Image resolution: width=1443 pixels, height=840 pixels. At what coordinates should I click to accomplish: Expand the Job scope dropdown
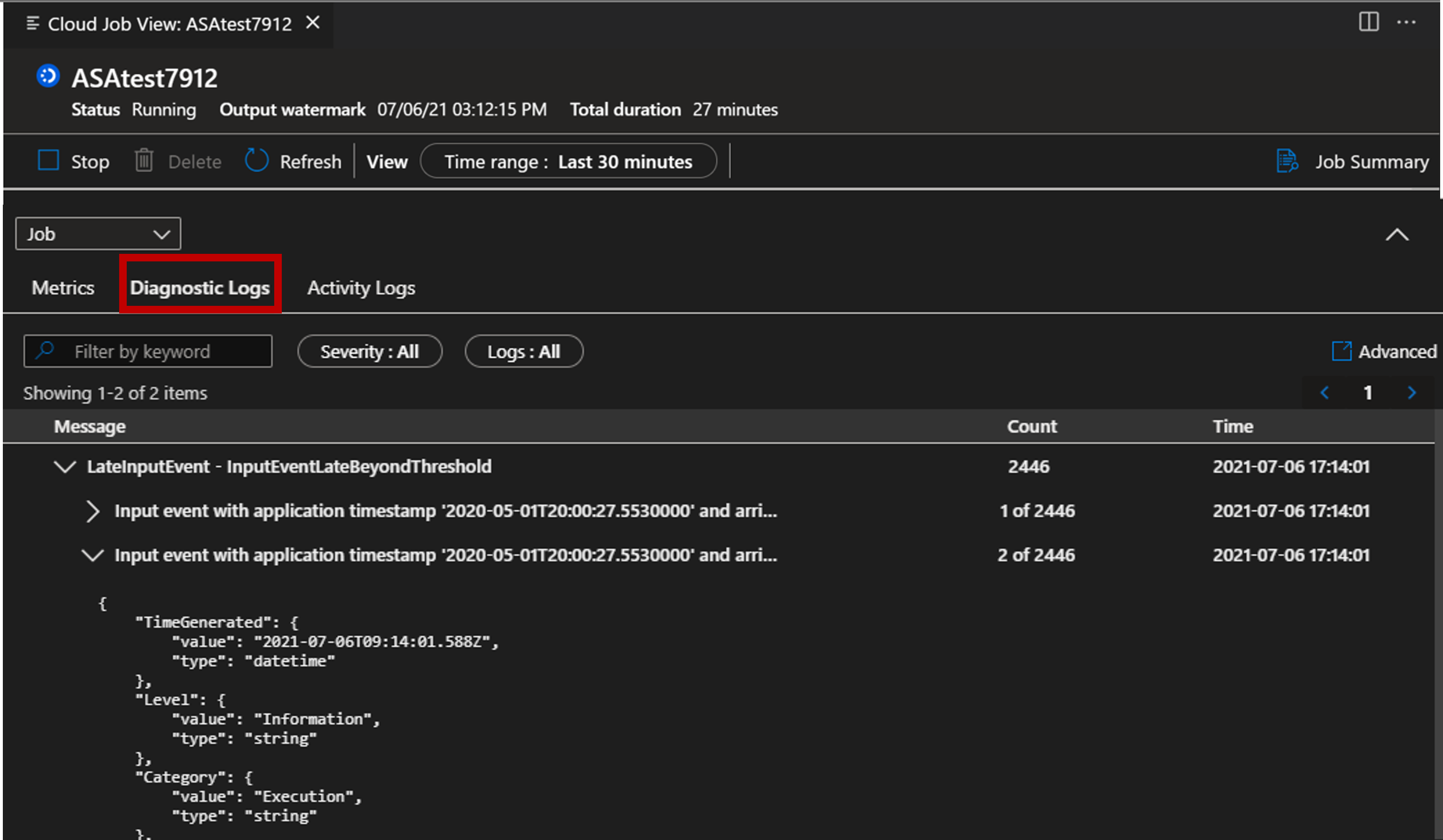tap(97, 233)
